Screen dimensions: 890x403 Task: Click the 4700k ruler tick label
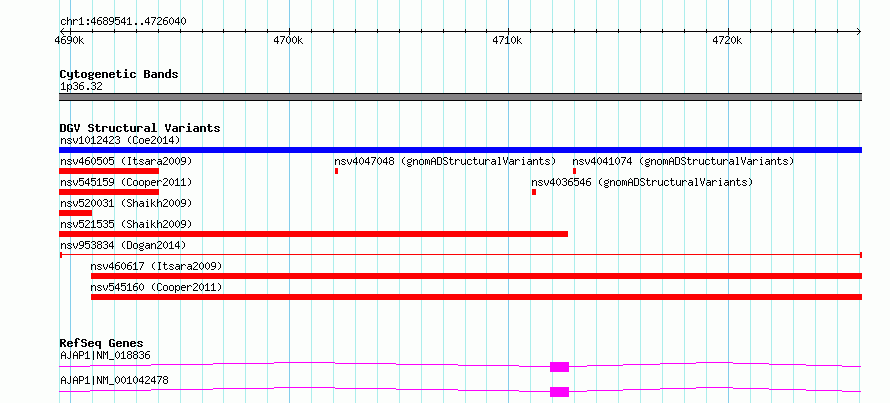(x=288, y=40)
